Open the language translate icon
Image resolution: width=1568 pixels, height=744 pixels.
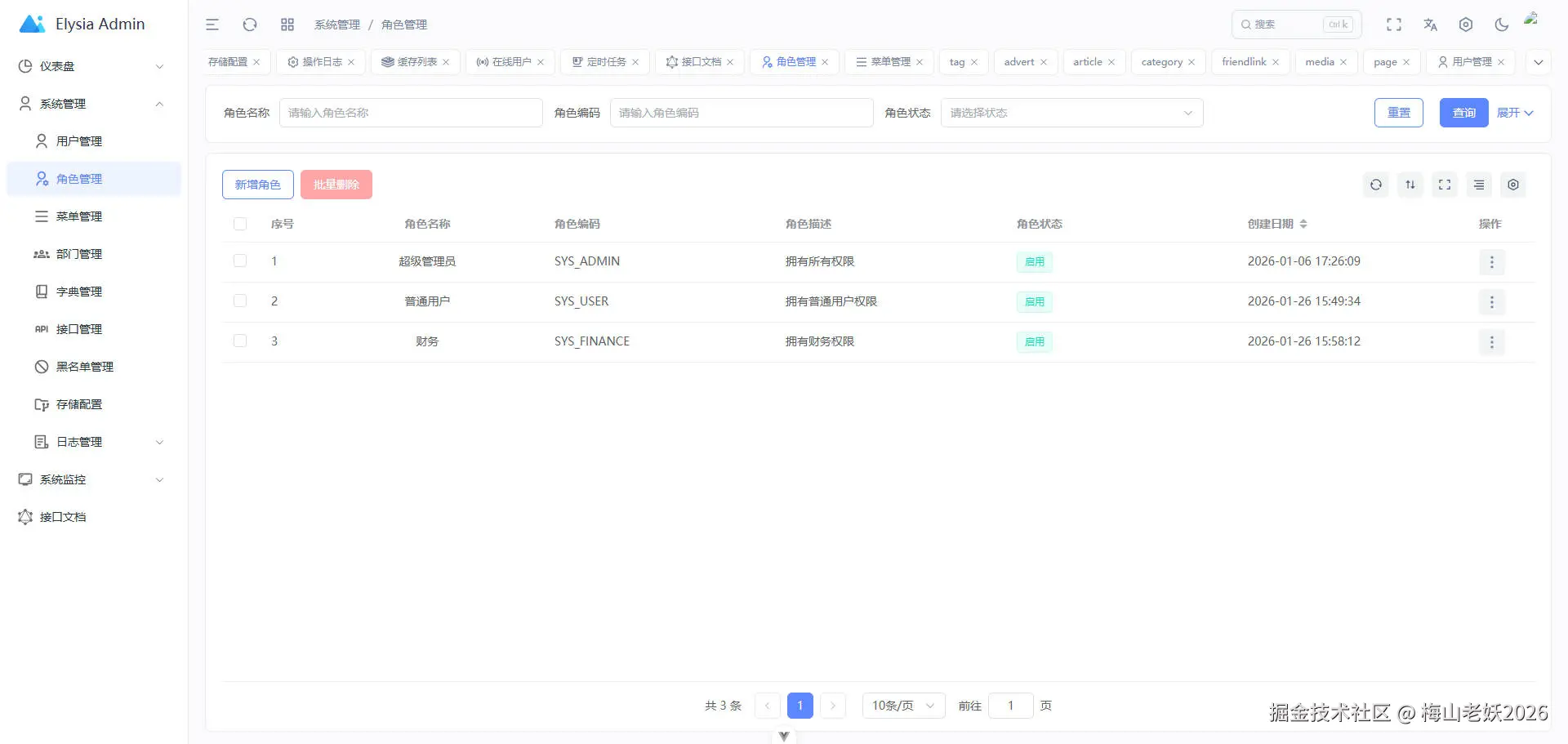coord(1430,25)
